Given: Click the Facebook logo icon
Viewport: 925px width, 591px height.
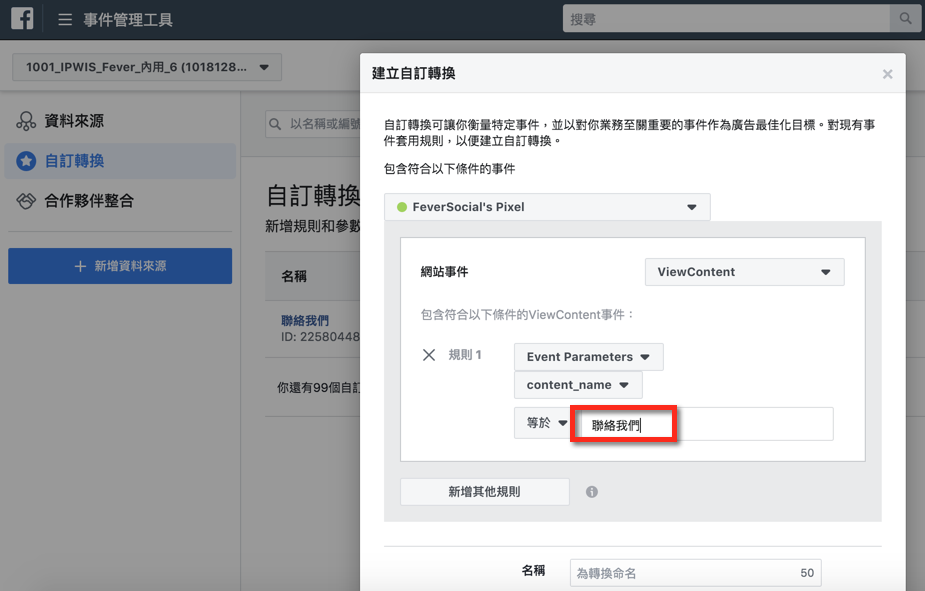Looking at the screenshot, I should [22, 19].
